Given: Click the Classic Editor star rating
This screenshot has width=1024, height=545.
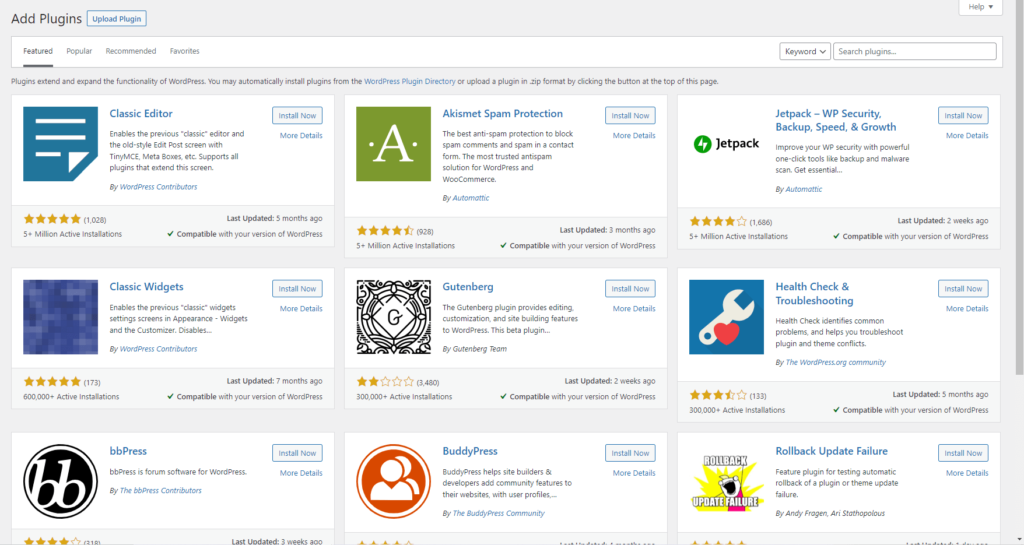Looking at the screenshot, I should (x=52, y=219).
